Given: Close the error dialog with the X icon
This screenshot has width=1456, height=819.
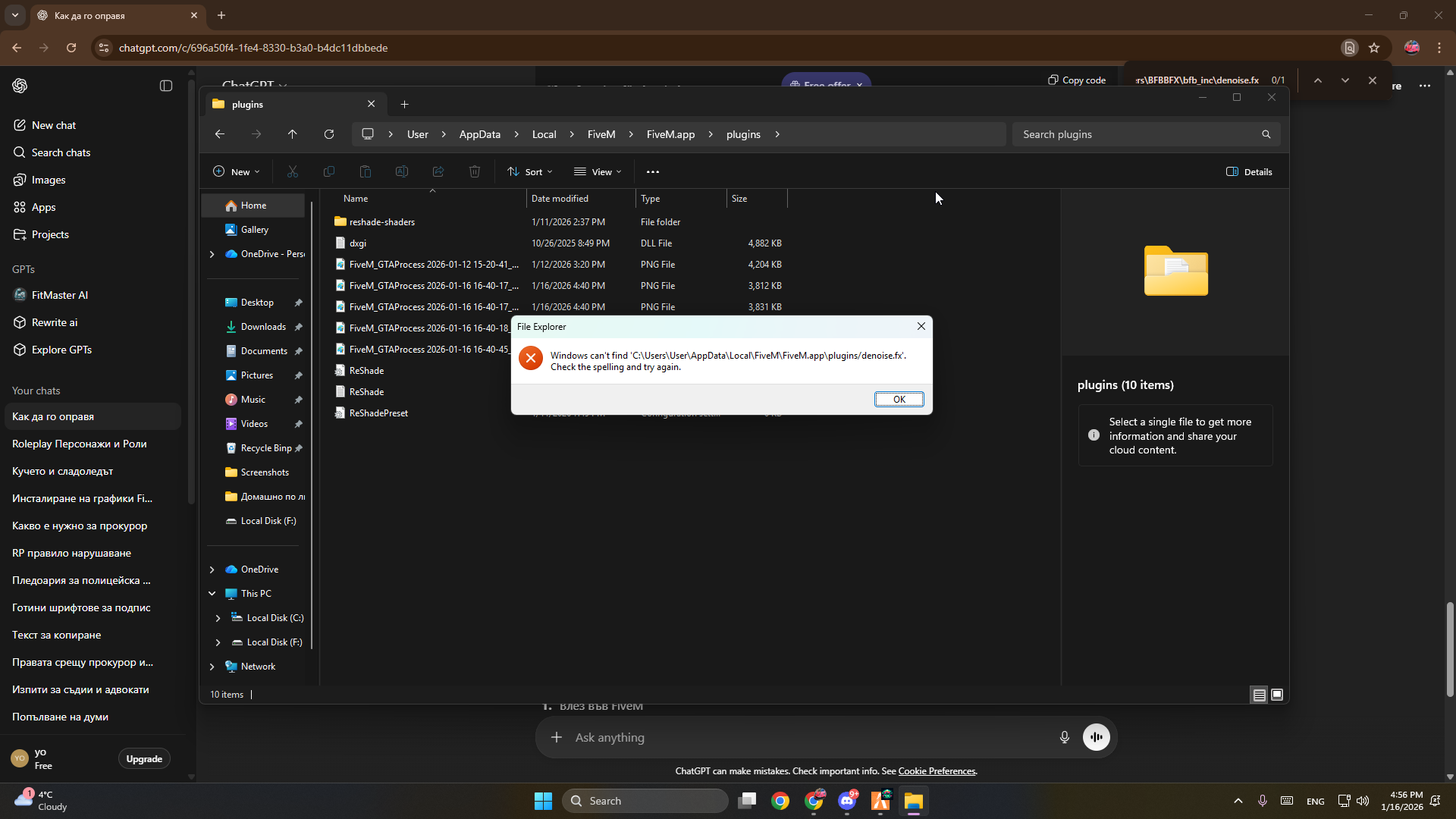Looking at the screenshot, I should click(921, 326).
